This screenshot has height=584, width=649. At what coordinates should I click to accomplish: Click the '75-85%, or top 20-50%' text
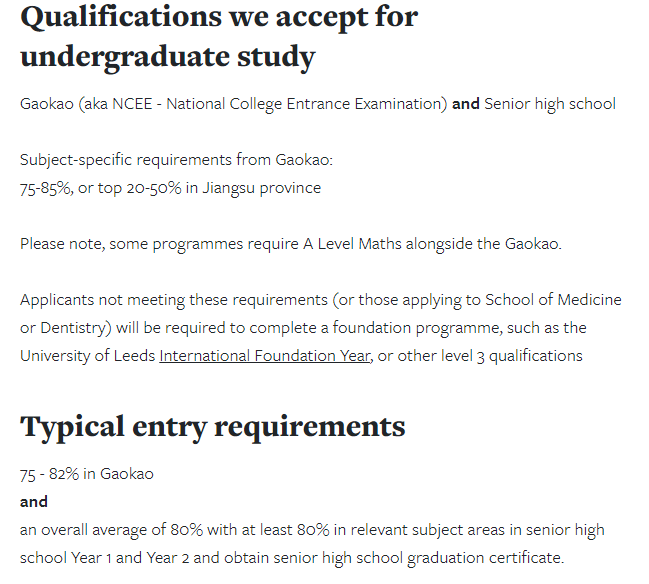point(101,188)
